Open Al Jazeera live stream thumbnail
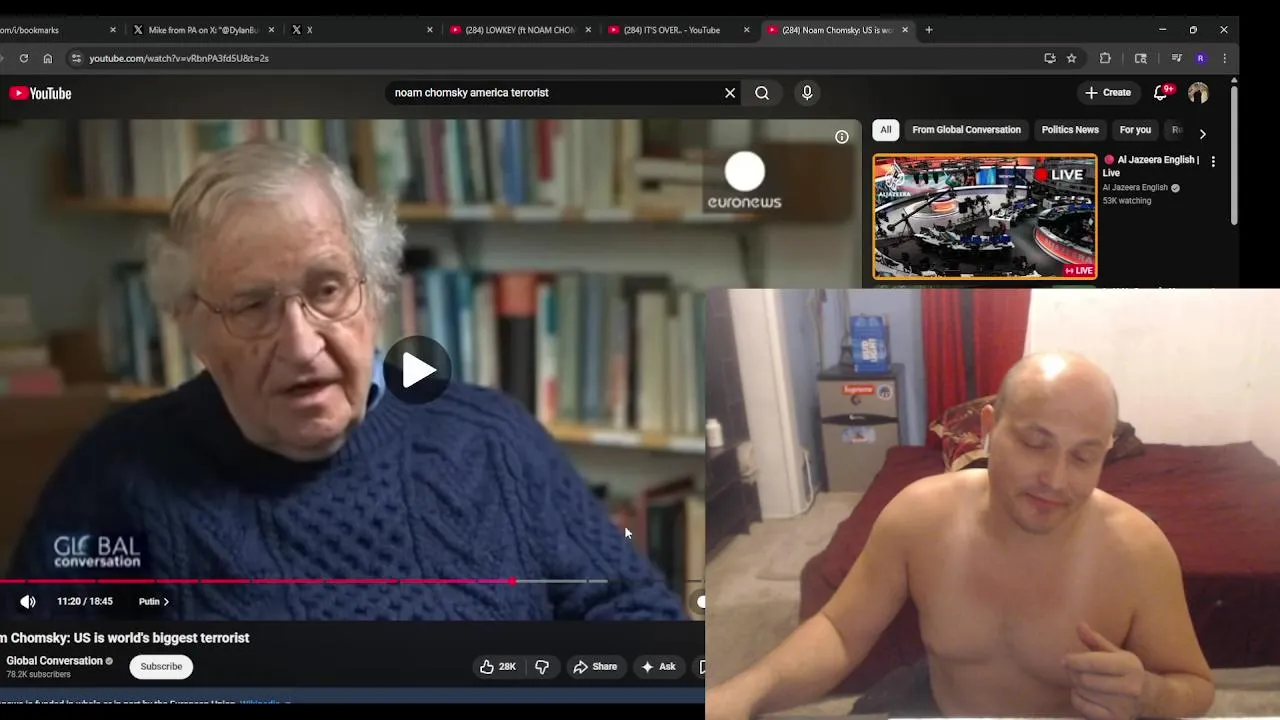The width and height of the screenshot is (1280, 720). click(x=985, y=216)
